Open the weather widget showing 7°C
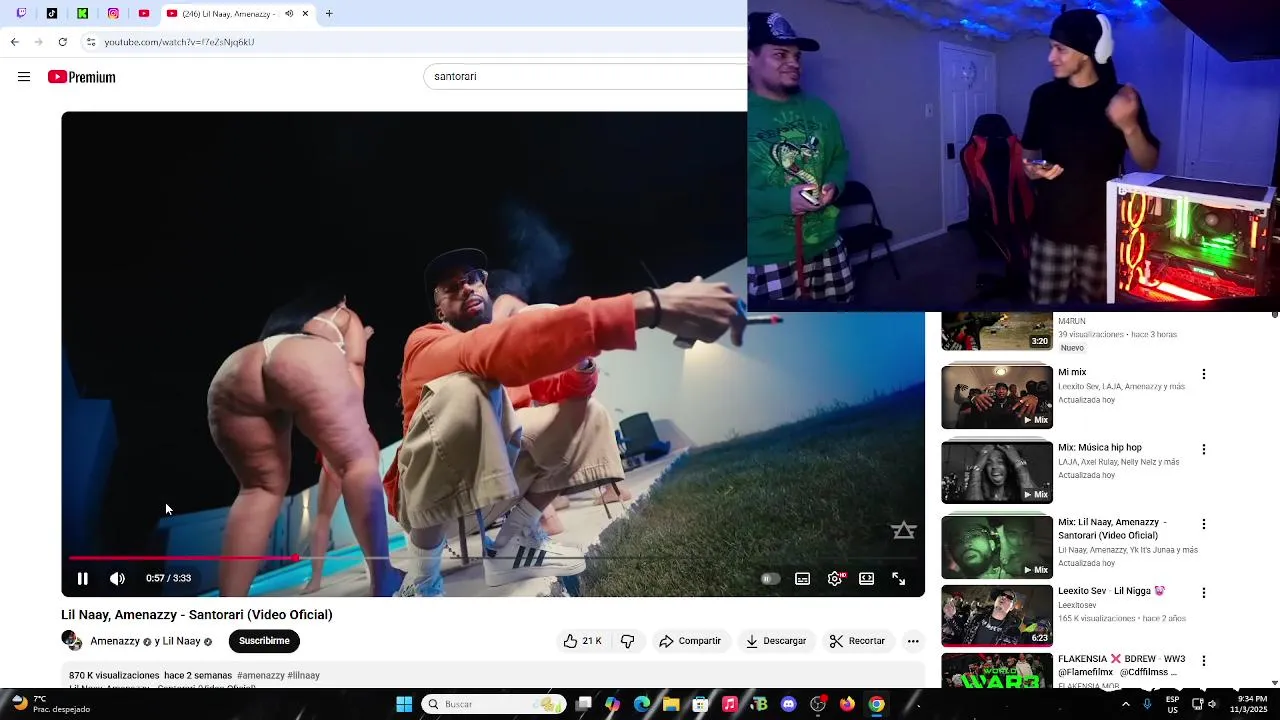1280x720 pixels. point(50,704)
